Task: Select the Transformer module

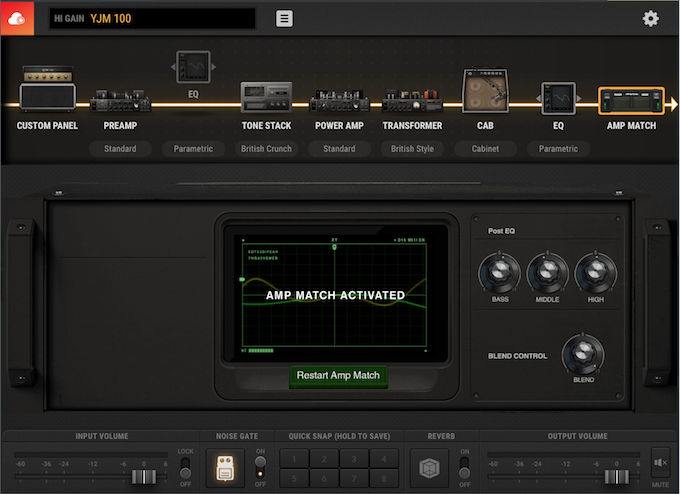Action: click(412, 101)
